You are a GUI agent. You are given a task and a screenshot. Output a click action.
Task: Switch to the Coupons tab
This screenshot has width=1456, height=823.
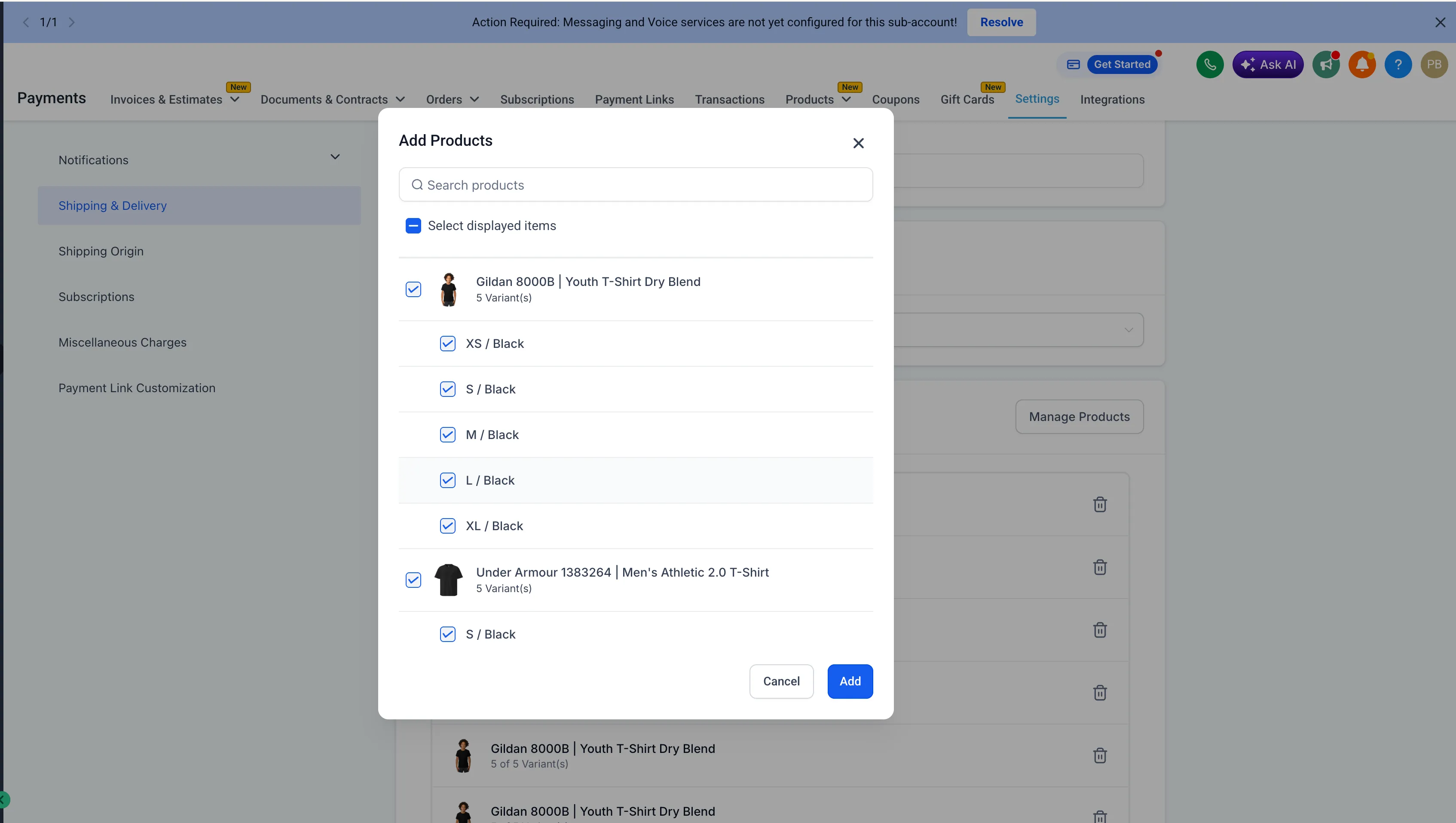point(895,100)
